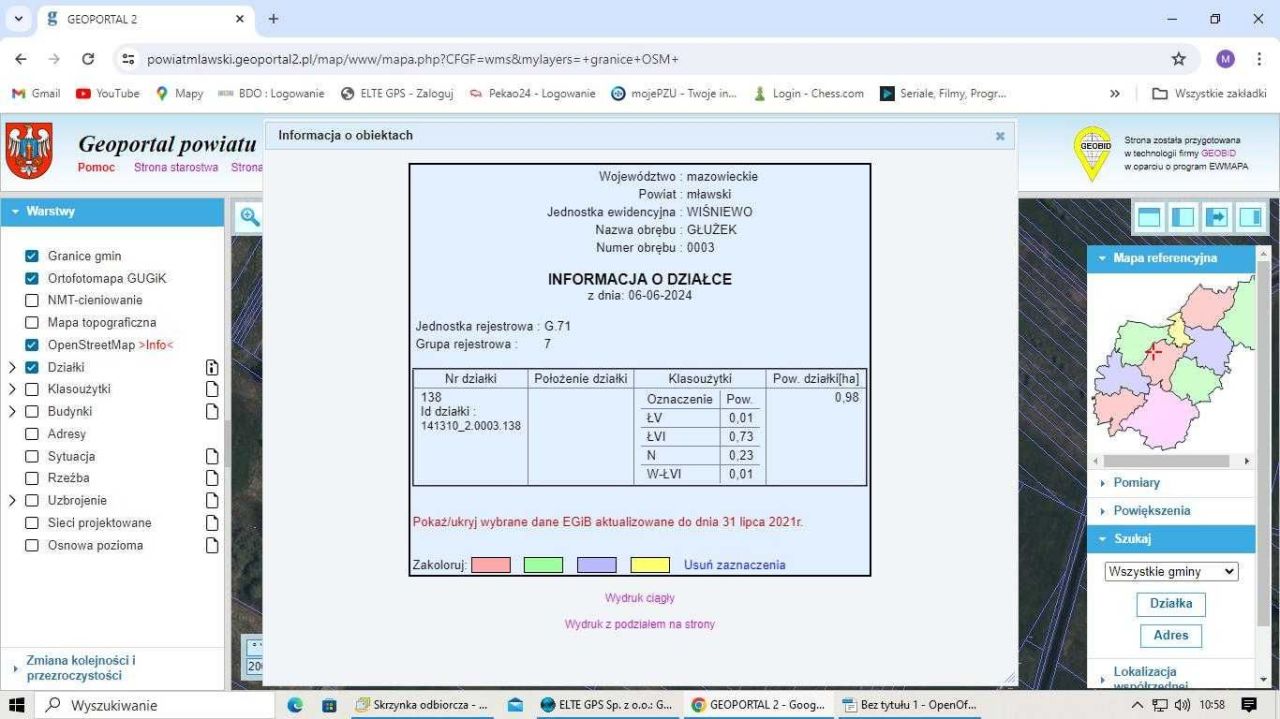Expand the Pomiary section
Screen dimensions: 1280x719
[1136, 482]
